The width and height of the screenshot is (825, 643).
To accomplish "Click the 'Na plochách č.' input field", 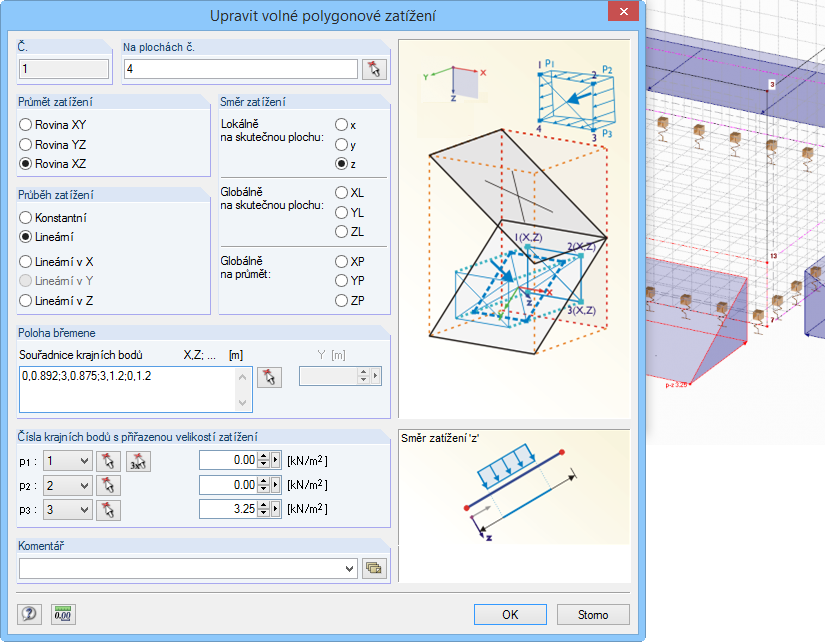I will [241, 69].
